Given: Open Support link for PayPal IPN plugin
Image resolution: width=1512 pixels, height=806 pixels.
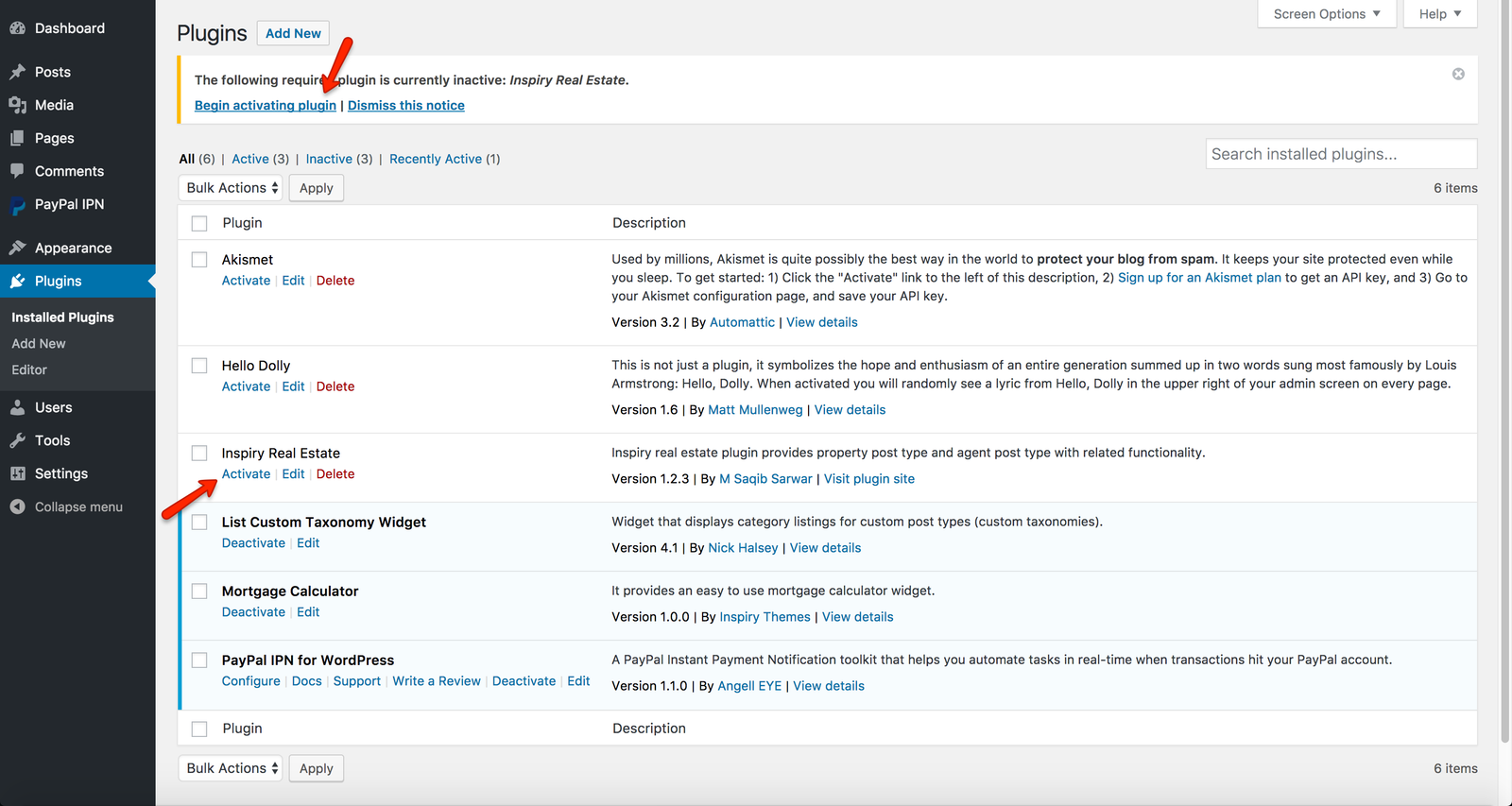Looking at the screenshot, I should point(357,681).
